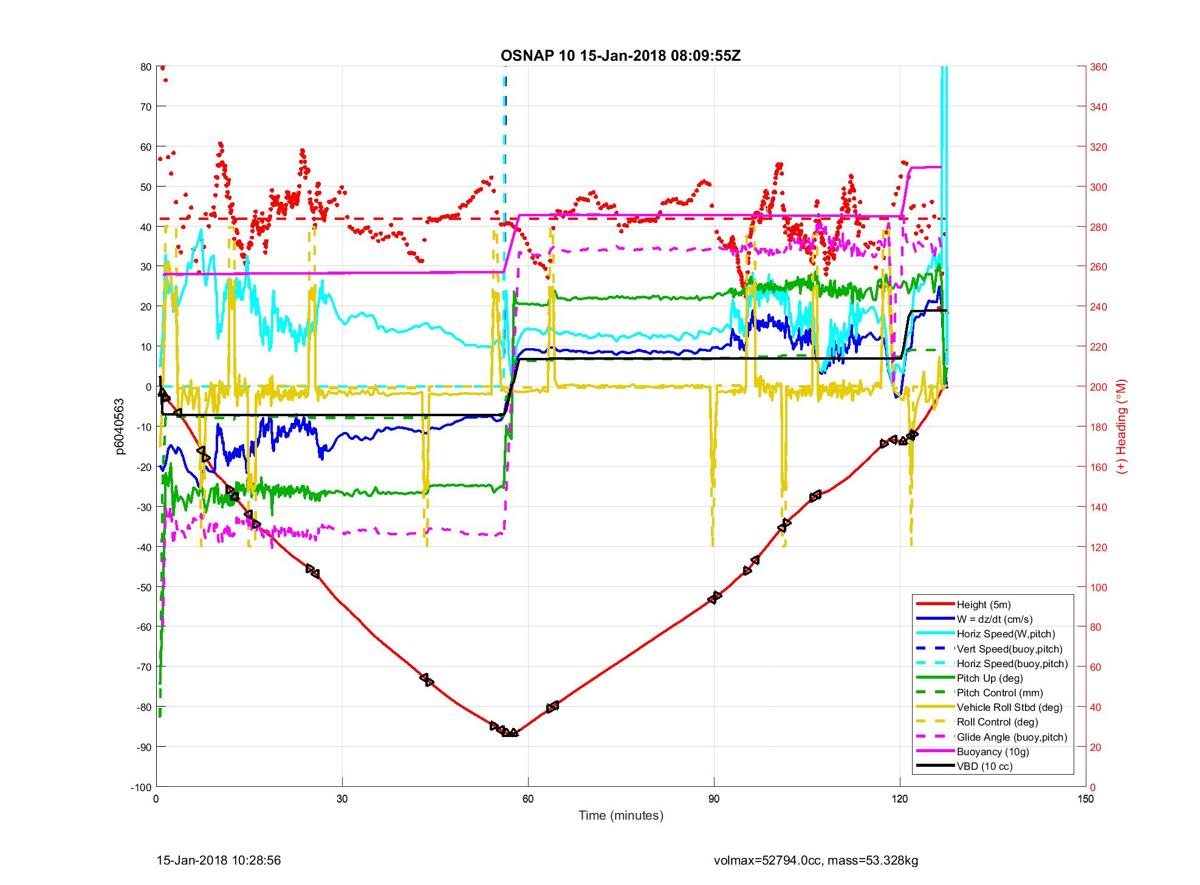Viewport: 1200px width, 885px height.
Task: Pick the Horiz Speed(buoy,pitch) legend entry
Action: 991,663
